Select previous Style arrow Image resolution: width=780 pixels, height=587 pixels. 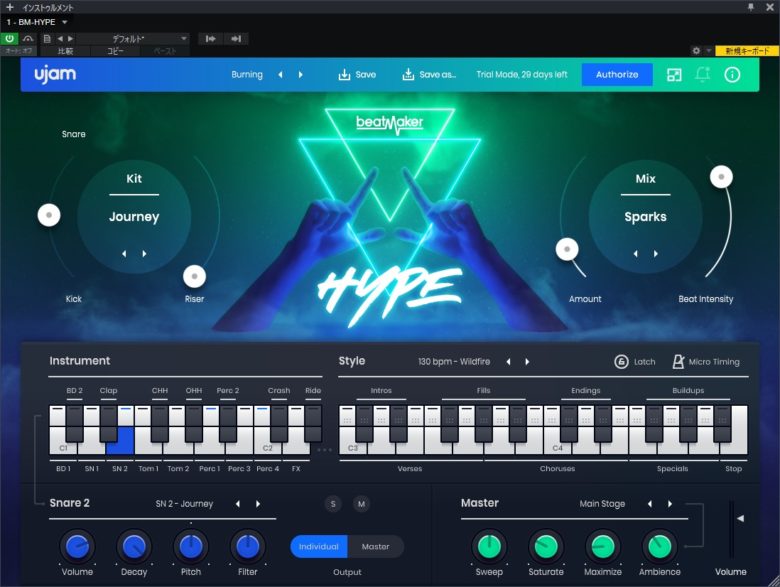click(x=508, y=362)
